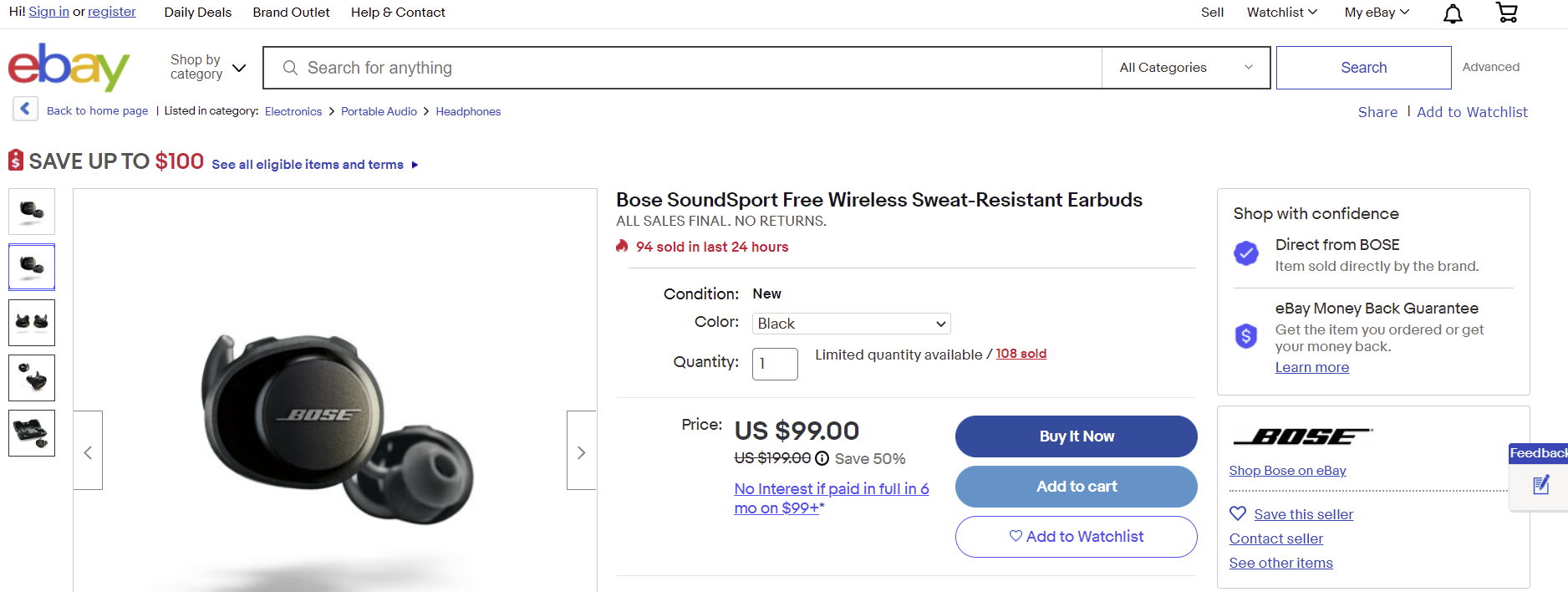Open the Feedback edit icon
Viewport: 1568px width, 592px height.
(x=1541, y=485)
